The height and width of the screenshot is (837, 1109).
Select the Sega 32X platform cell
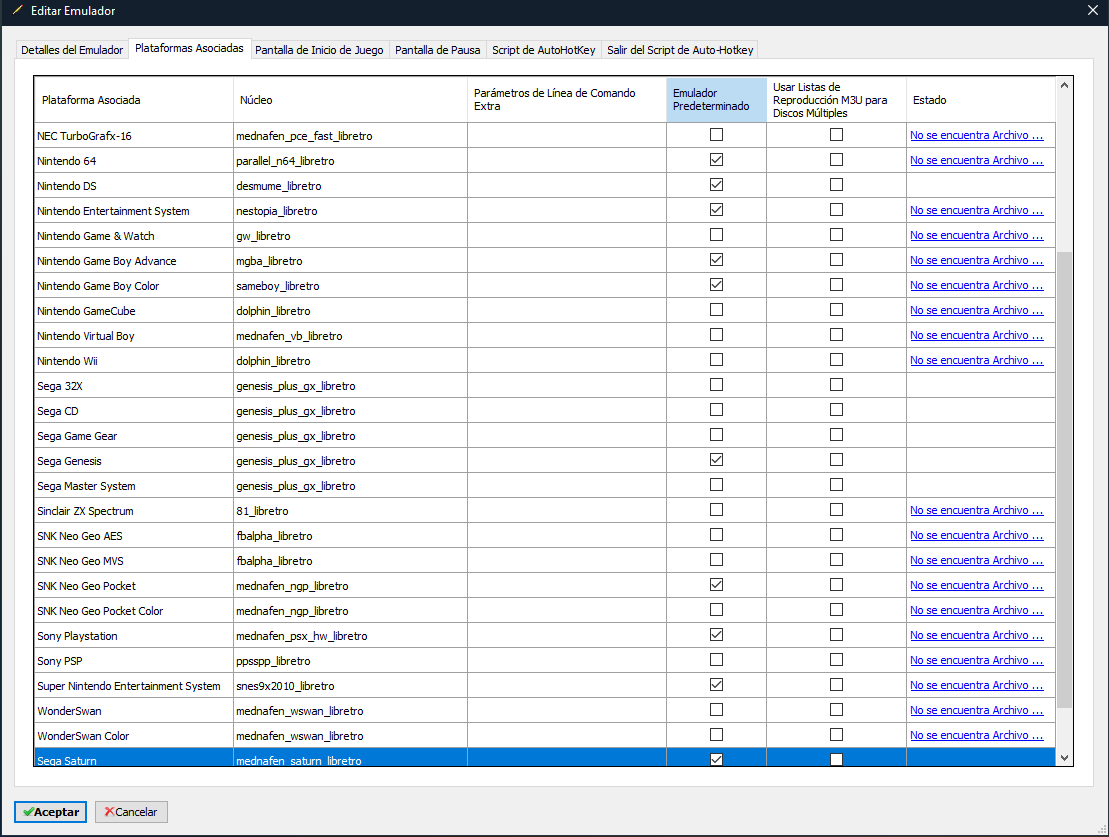[x=134, y=386]
